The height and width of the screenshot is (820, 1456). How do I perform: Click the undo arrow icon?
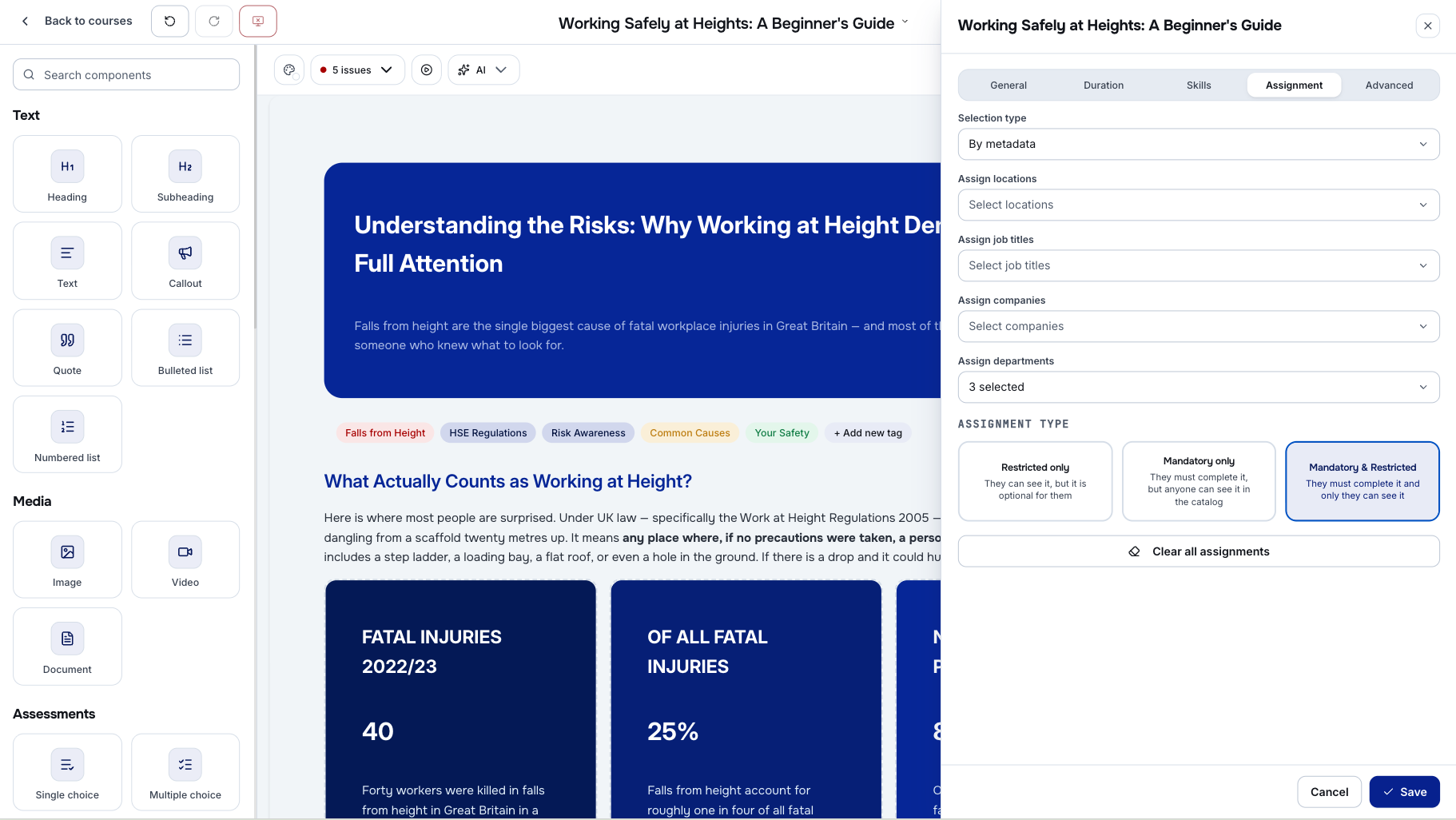point(170,22)
